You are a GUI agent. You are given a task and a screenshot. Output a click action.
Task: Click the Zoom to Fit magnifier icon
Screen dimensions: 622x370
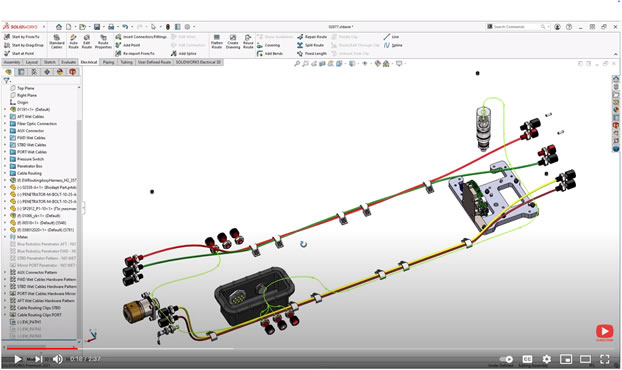point(297,63)
